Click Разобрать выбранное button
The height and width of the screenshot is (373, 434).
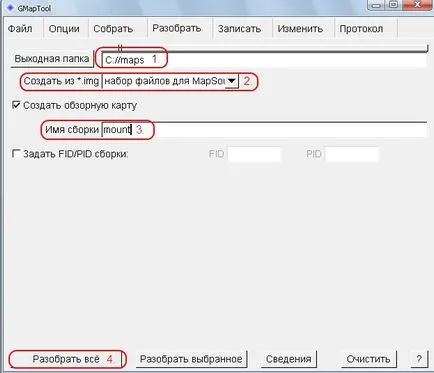tap(191, 359)
